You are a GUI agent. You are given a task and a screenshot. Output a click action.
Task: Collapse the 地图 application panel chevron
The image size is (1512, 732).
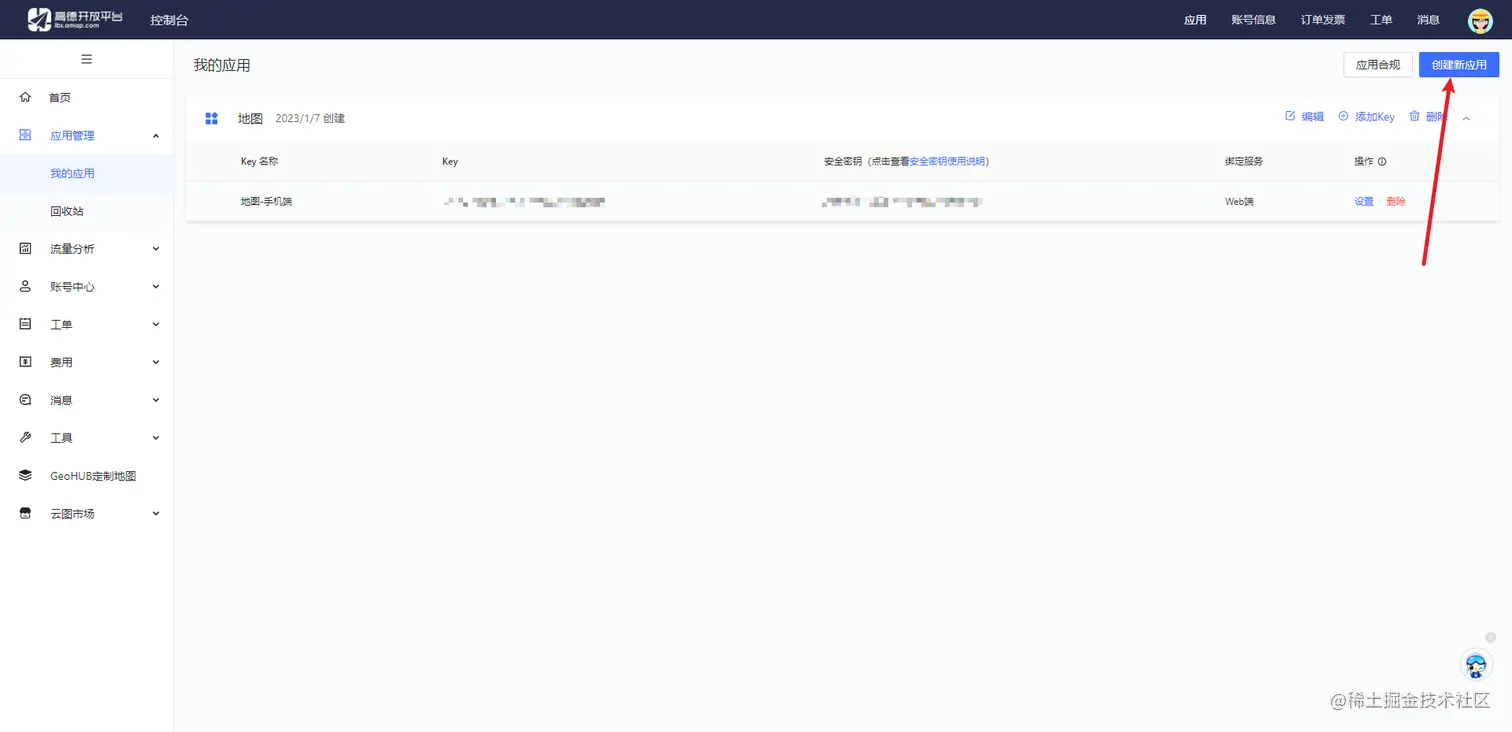[x=1466, y=116]
